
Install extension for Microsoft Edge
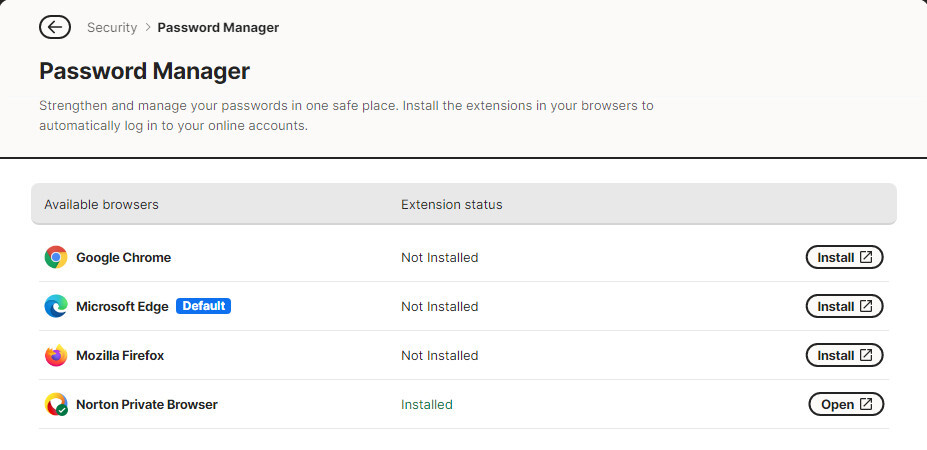844,306
